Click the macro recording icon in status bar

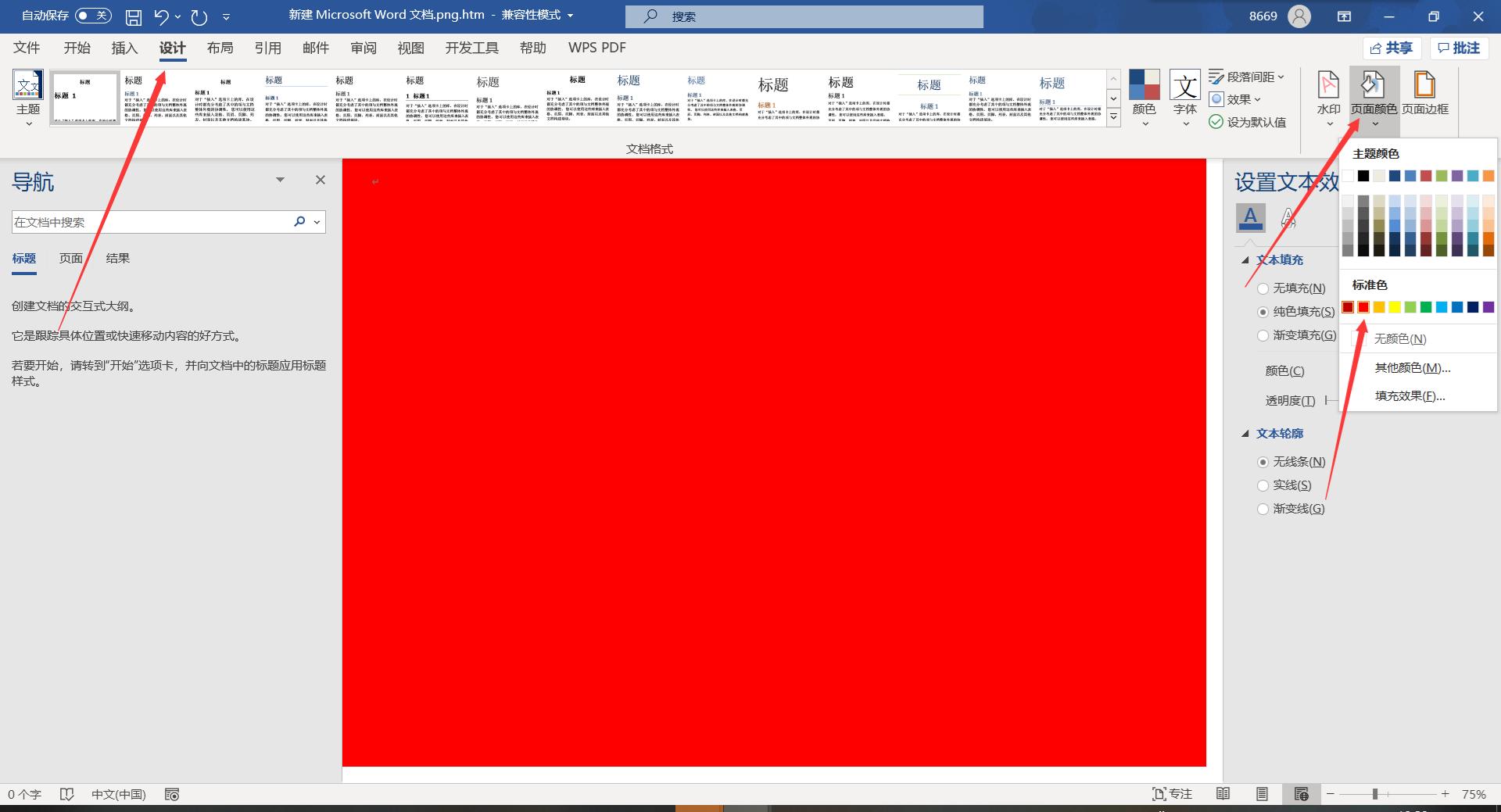[x=172, y=794]
